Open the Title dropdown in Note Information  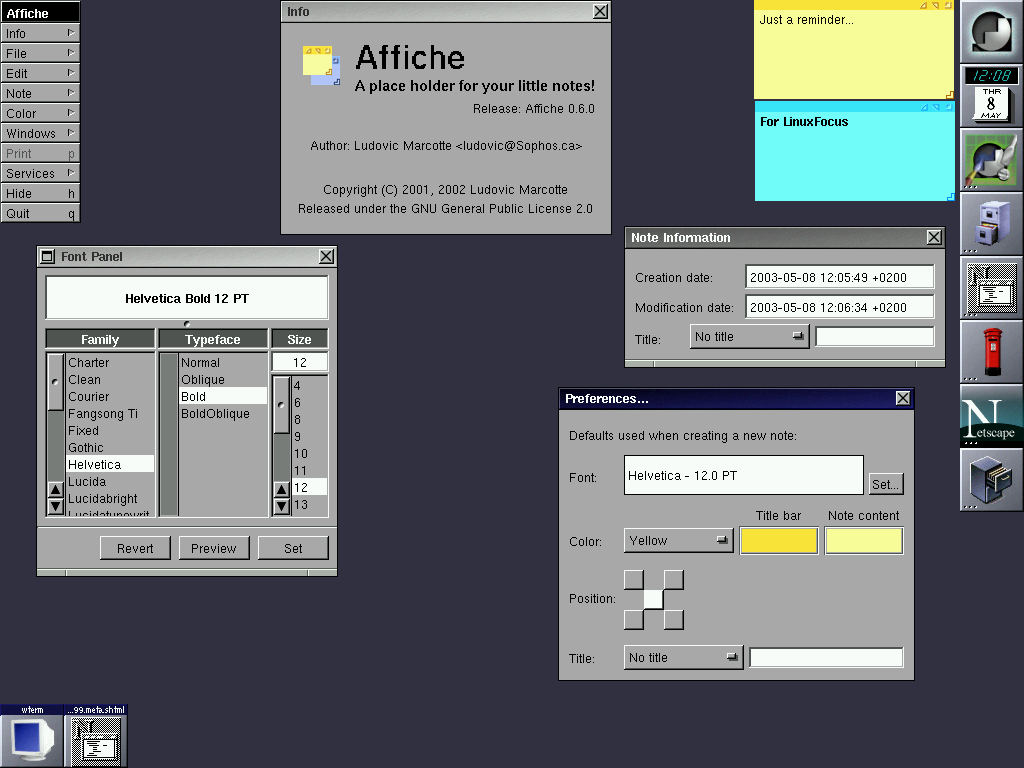pyautogui.click(x=749, y=337)
